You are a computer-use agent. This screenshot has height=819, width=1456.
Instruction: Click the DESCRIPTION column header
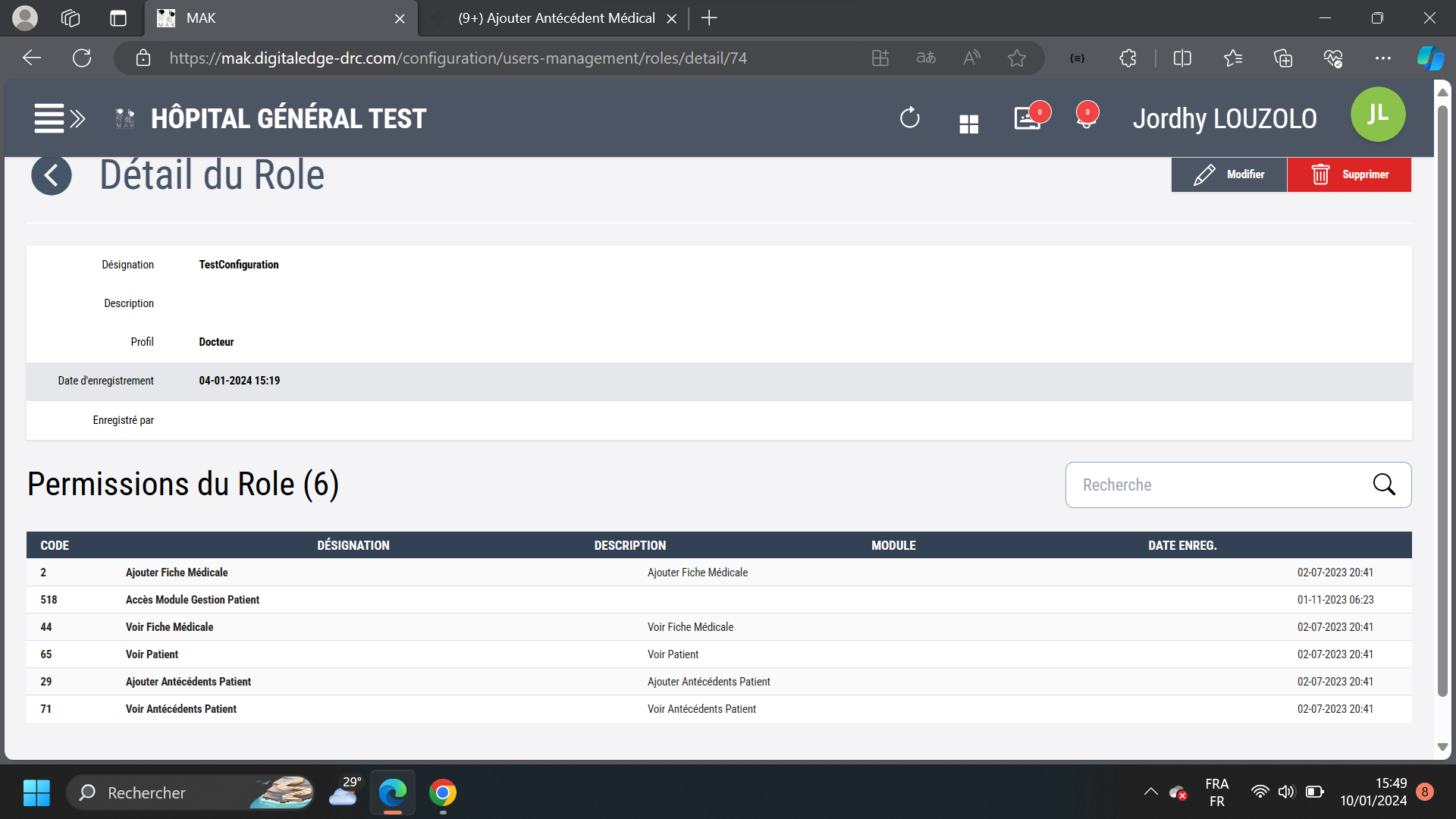[x=630, y=545]
